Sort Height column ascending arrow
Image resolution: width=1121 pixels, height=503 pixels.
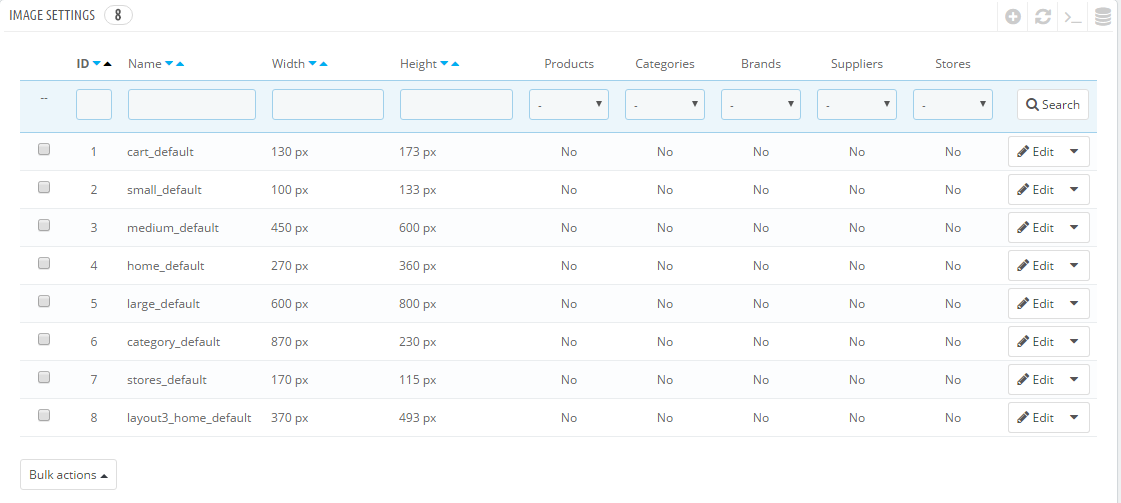[x=455, y=64]
